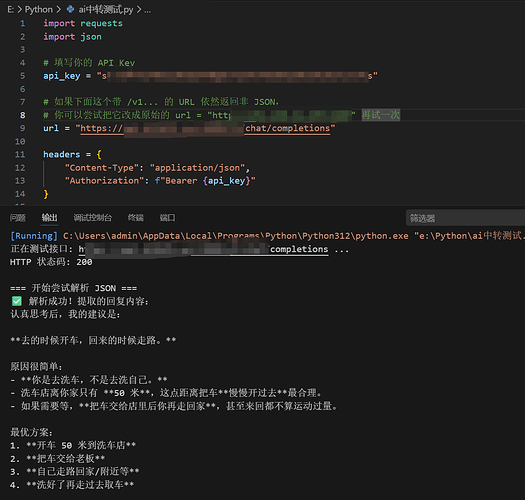Viewport: 525px width, 500px height.
Task: Open the URL link ending chat/completions in line 9
Action: click(205, 128)
